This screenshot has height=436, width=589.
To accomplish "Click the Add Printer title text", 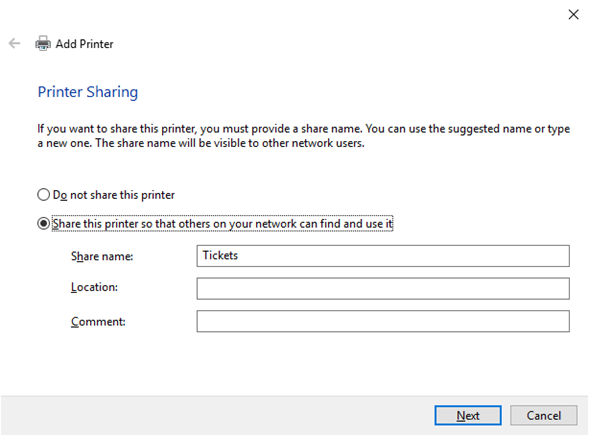I will coord(84,44).
